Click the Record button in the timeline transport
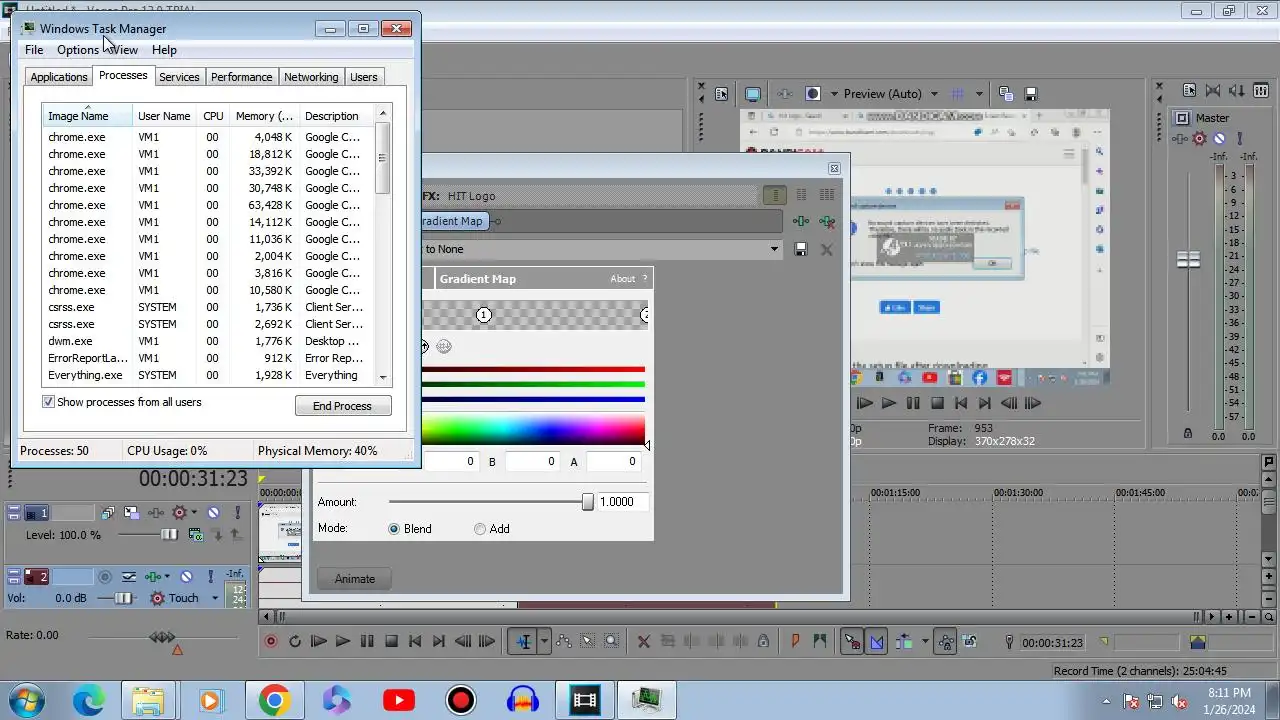 271,641
